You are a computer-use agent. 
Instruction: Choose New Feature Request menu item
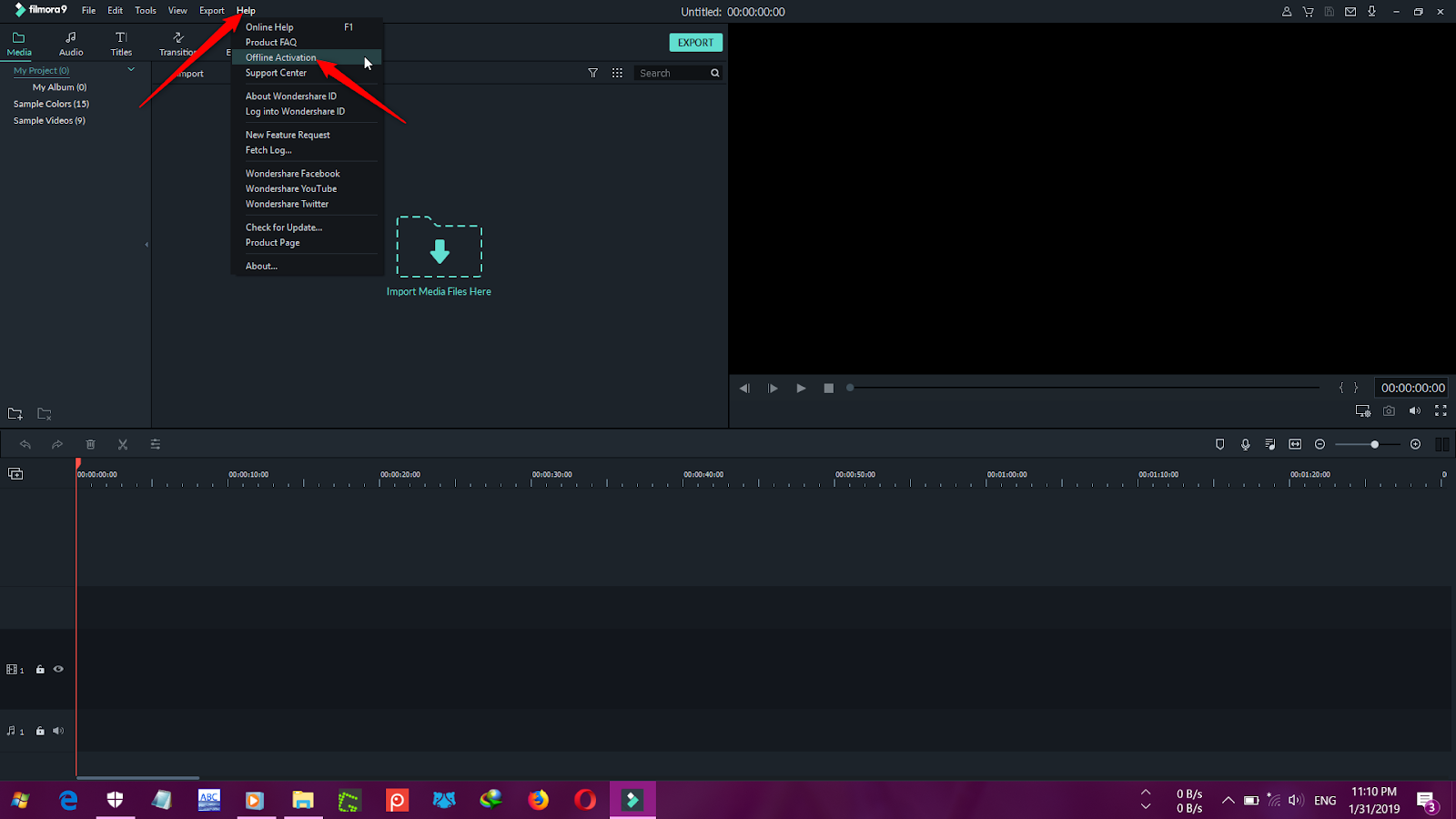307,135
